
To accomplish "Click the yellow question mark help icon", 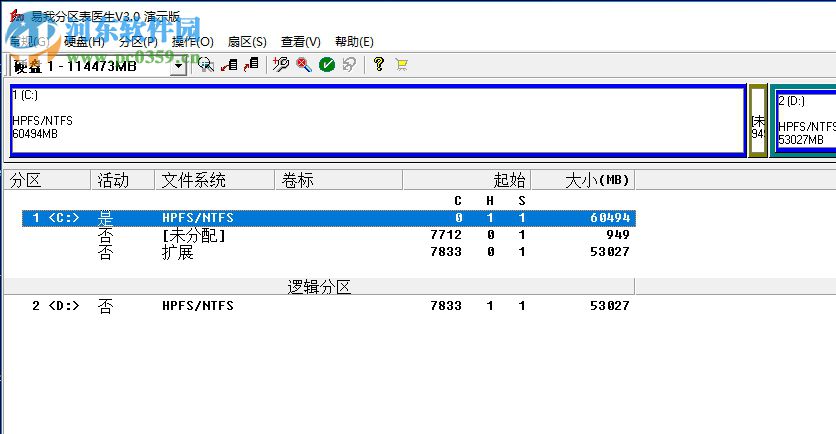I will [x=379, y=65].
